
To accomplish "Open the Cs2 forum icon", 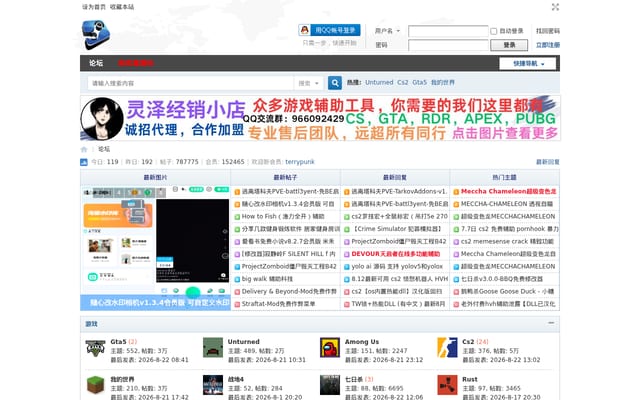I will click(x=447, y=348).
